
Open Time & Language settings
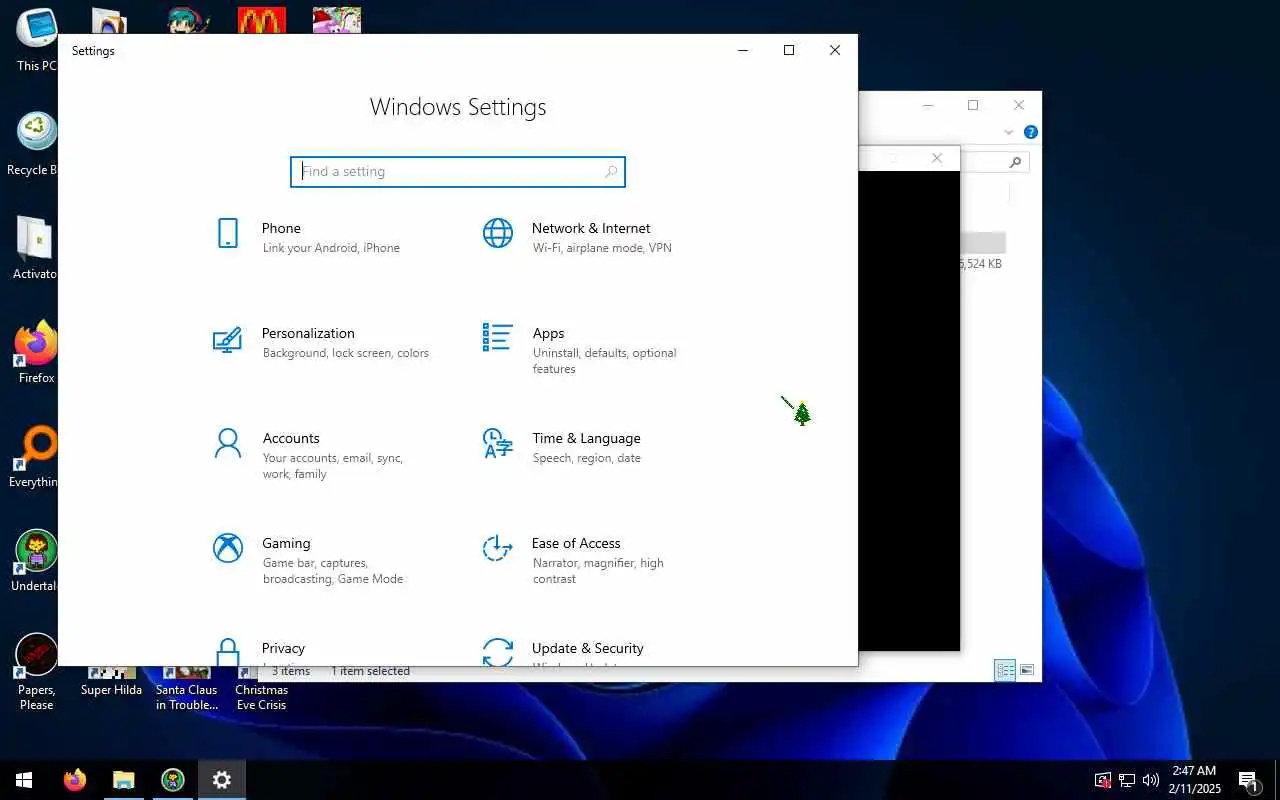click(x=562, y=447)
